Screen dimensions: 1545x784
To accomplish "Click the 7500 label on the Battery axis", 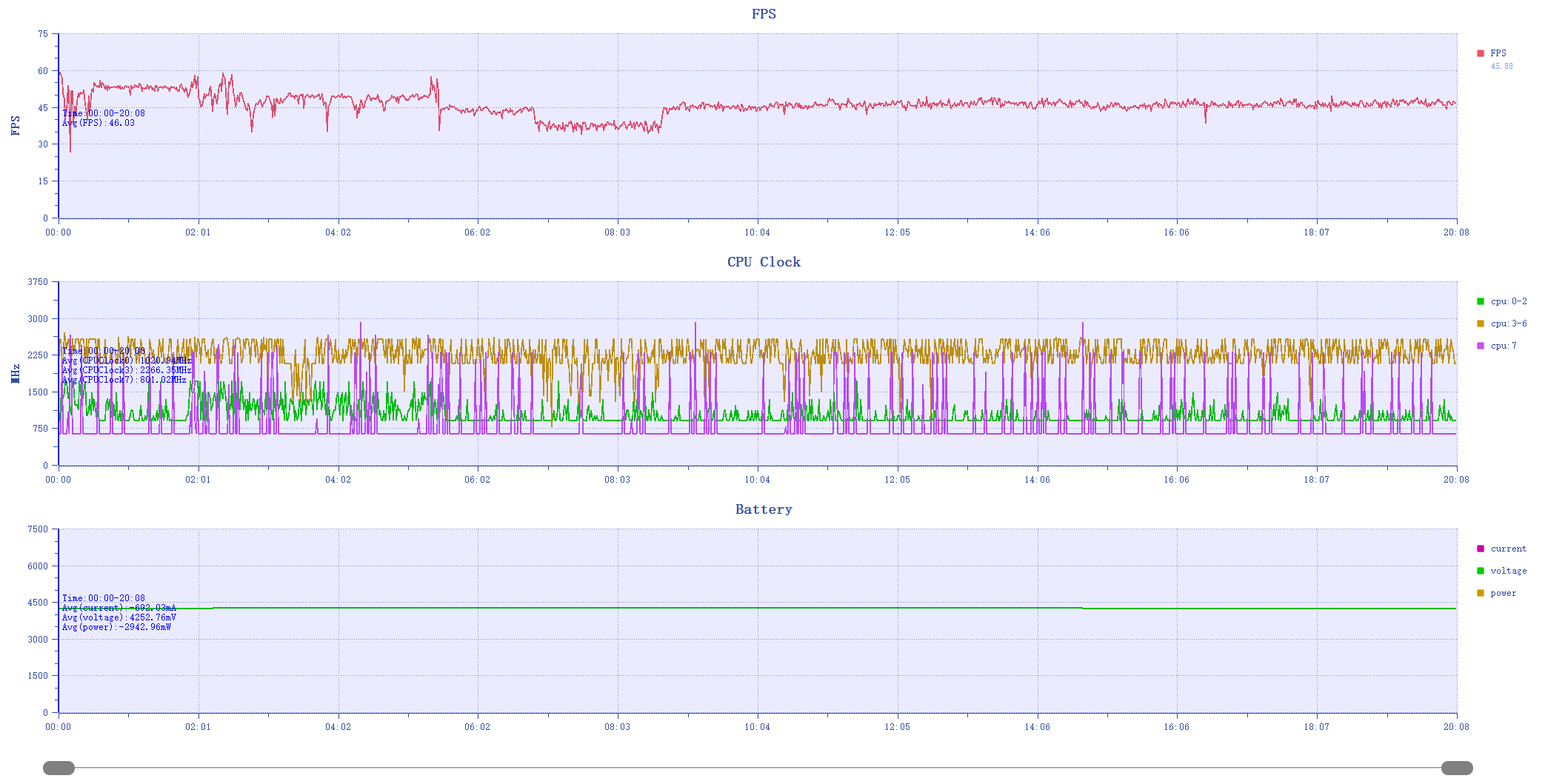I will pyautogui.click(x=38, y=529).
